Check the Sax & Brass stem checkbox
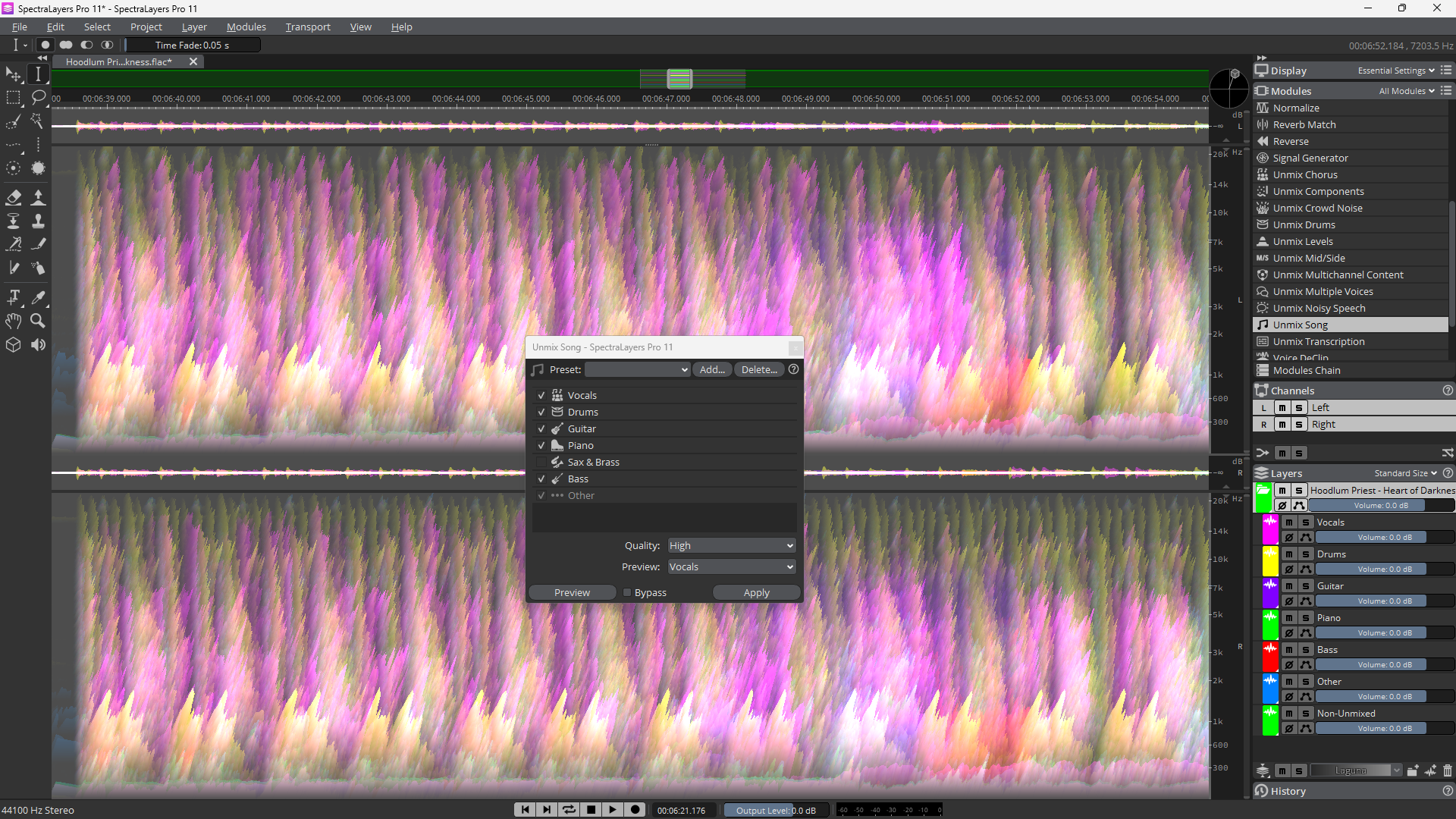 click(x=541, y=462)
